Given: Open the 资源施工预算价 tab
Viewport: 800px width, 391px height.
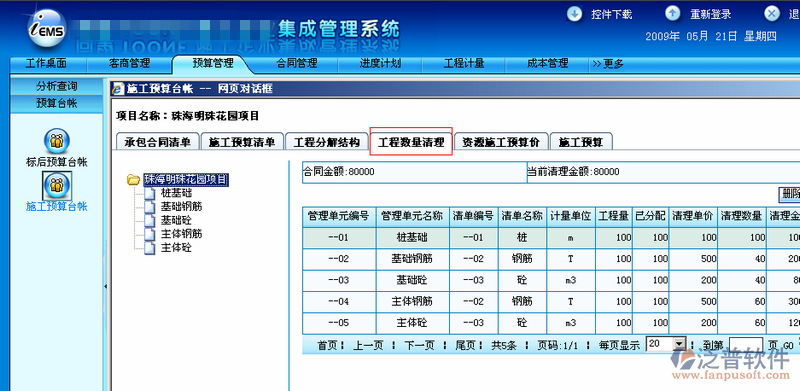Looking at the screenshot, I should [x=501, y=142].
